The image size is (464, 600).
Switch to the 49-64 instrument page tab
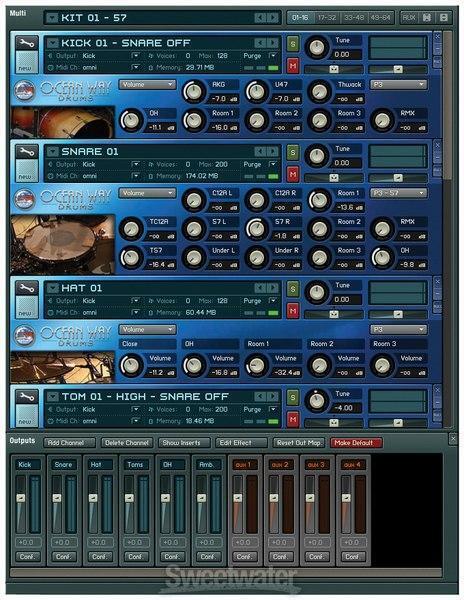tap(380, 18)
